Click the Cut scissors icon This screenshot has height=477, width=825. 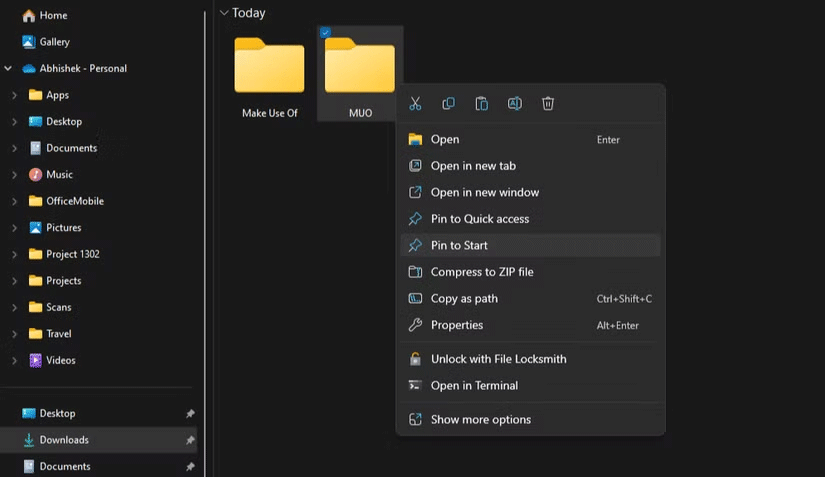[x=415, y=104]
